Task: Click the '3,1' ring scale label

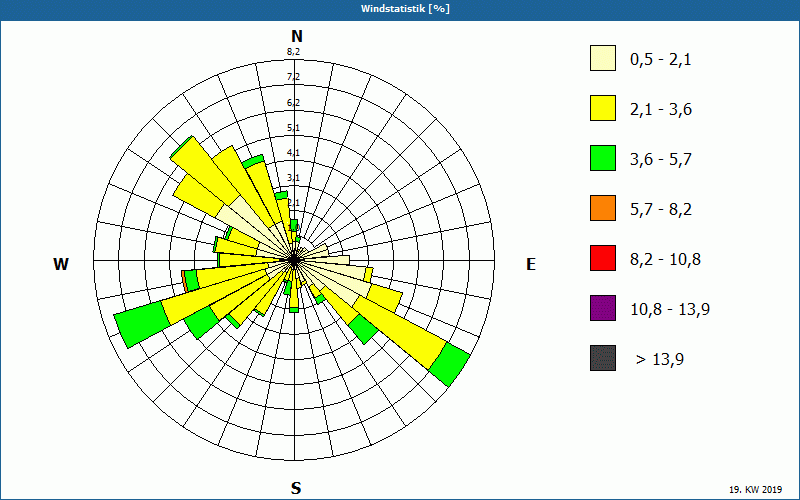Action: pyautogui.click(x=293, y=178)
